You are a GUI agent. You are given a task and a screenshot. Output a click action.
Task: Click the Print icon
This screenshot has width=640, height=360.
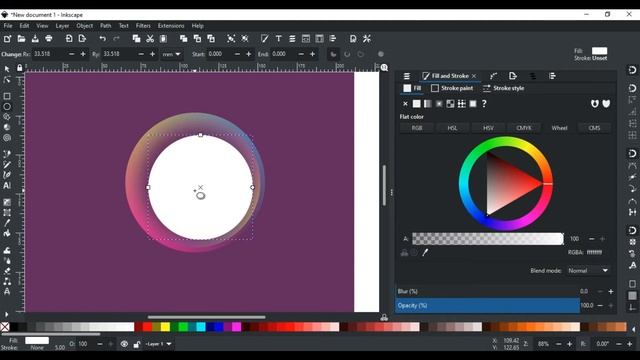pyautogui.click(x=49, y=39)
